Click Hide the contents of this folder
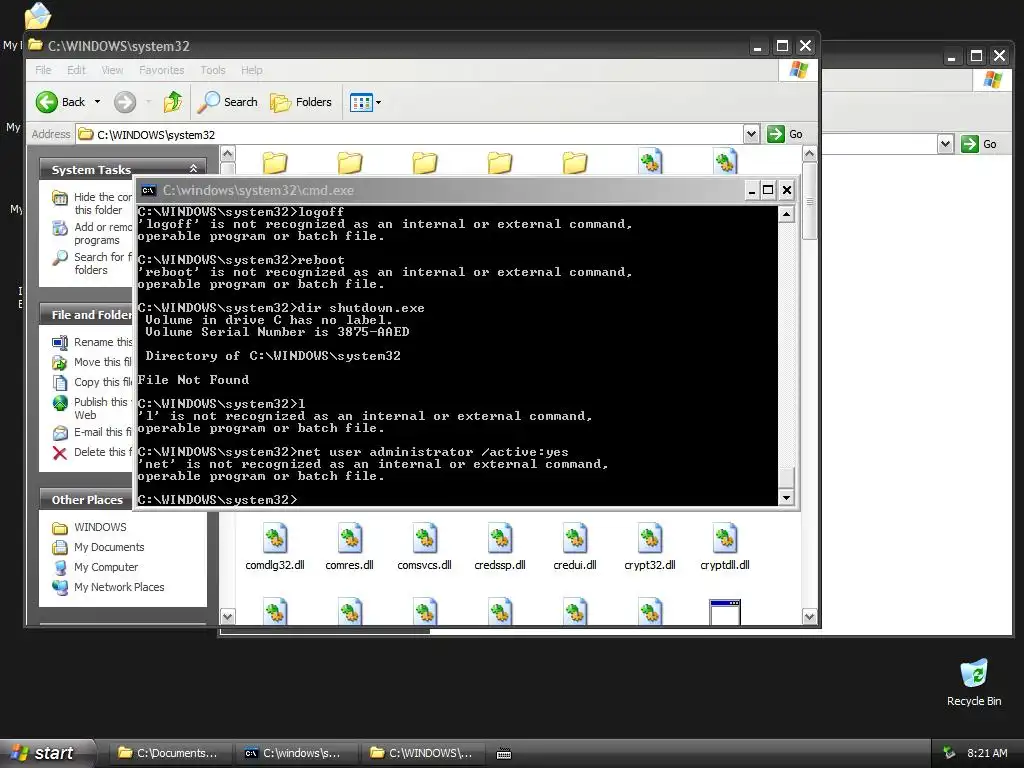The image size is (1024, 768). point(92,203)
